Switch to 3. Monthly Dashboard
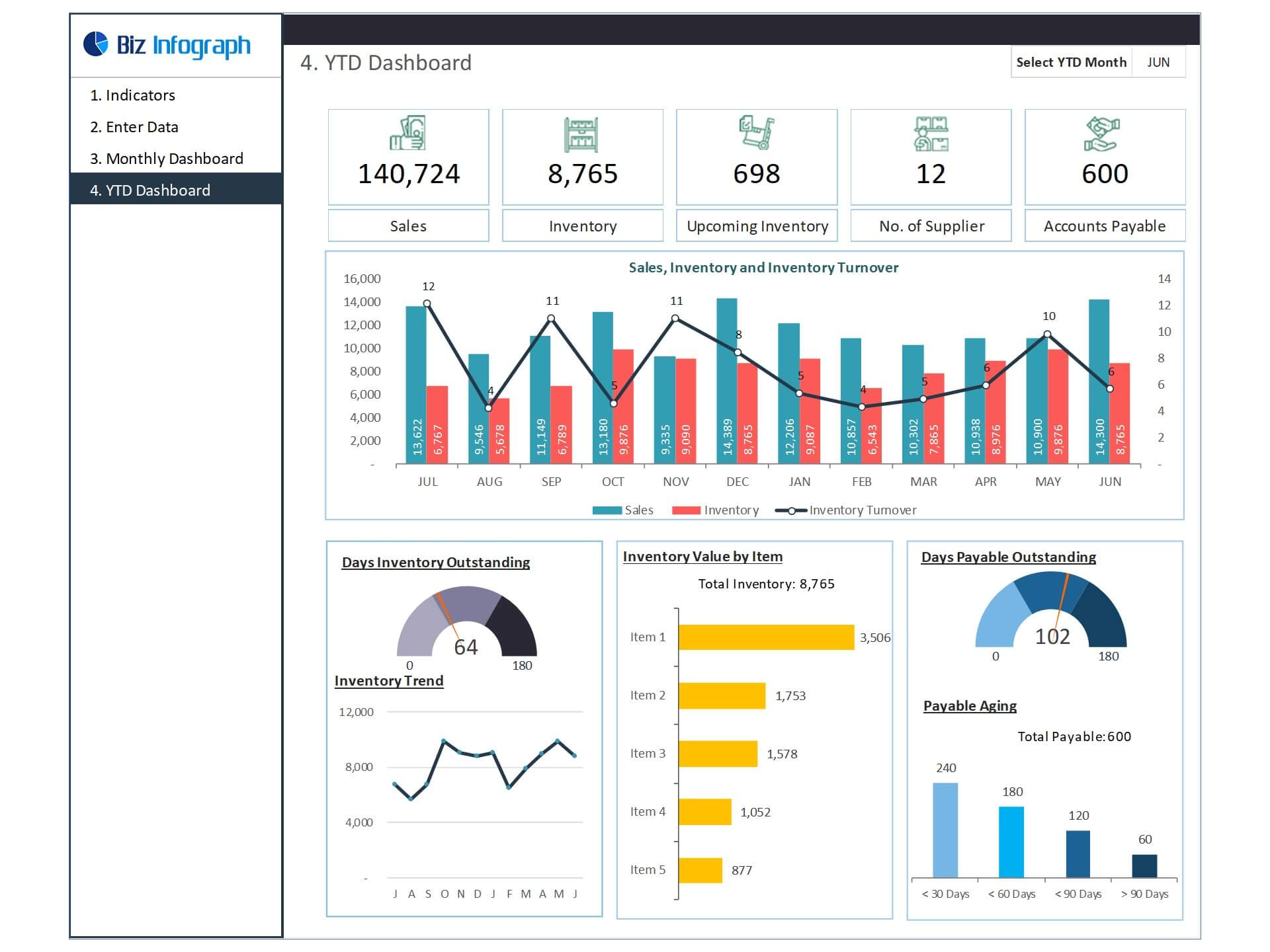Image resolution: width=1270 pixels, height=952 pixels. [167, 159]
